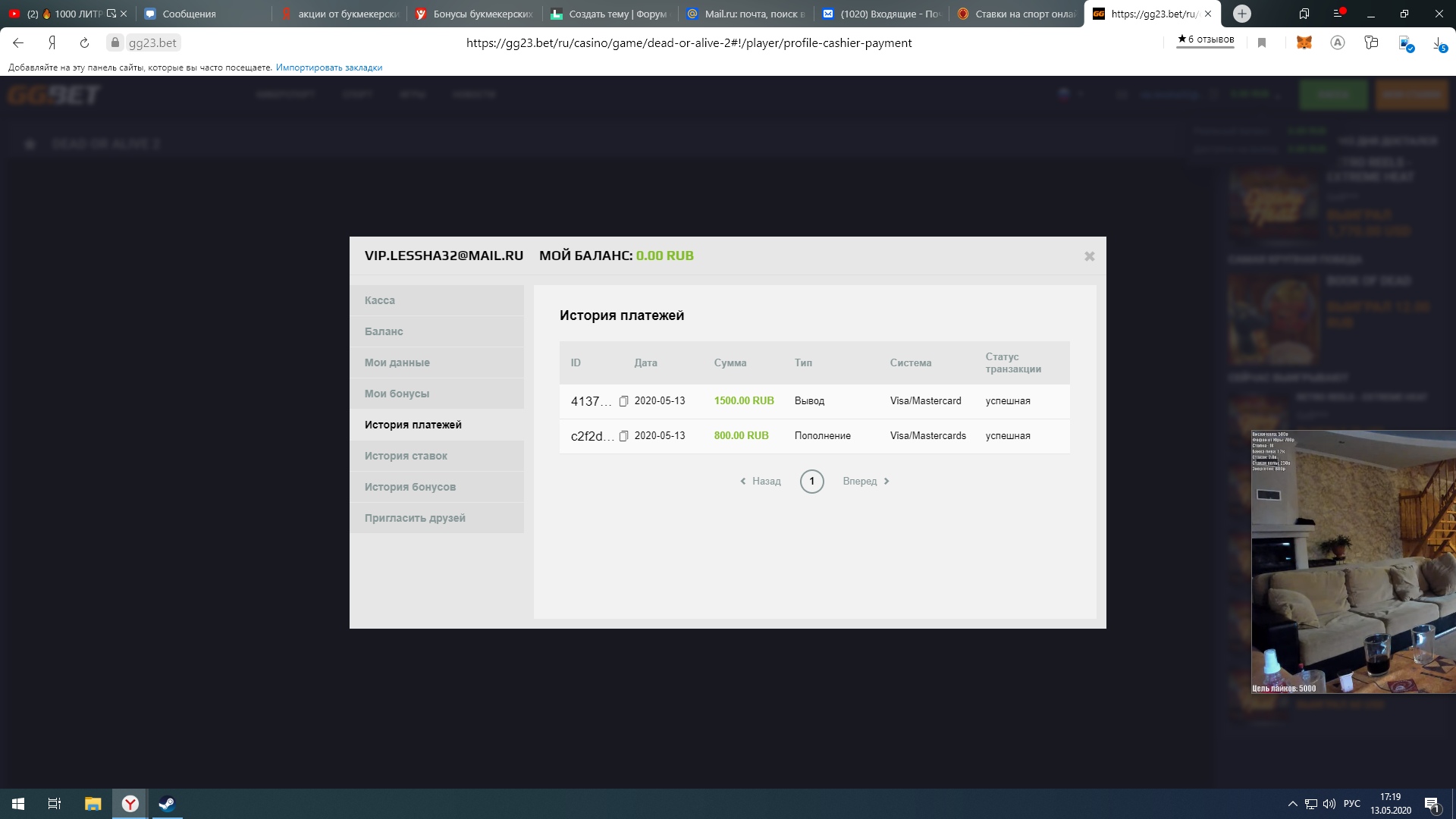This screenshot has height=819, width=1456.
Task: Bookmark this page icon
Action: pos(1262,43)
